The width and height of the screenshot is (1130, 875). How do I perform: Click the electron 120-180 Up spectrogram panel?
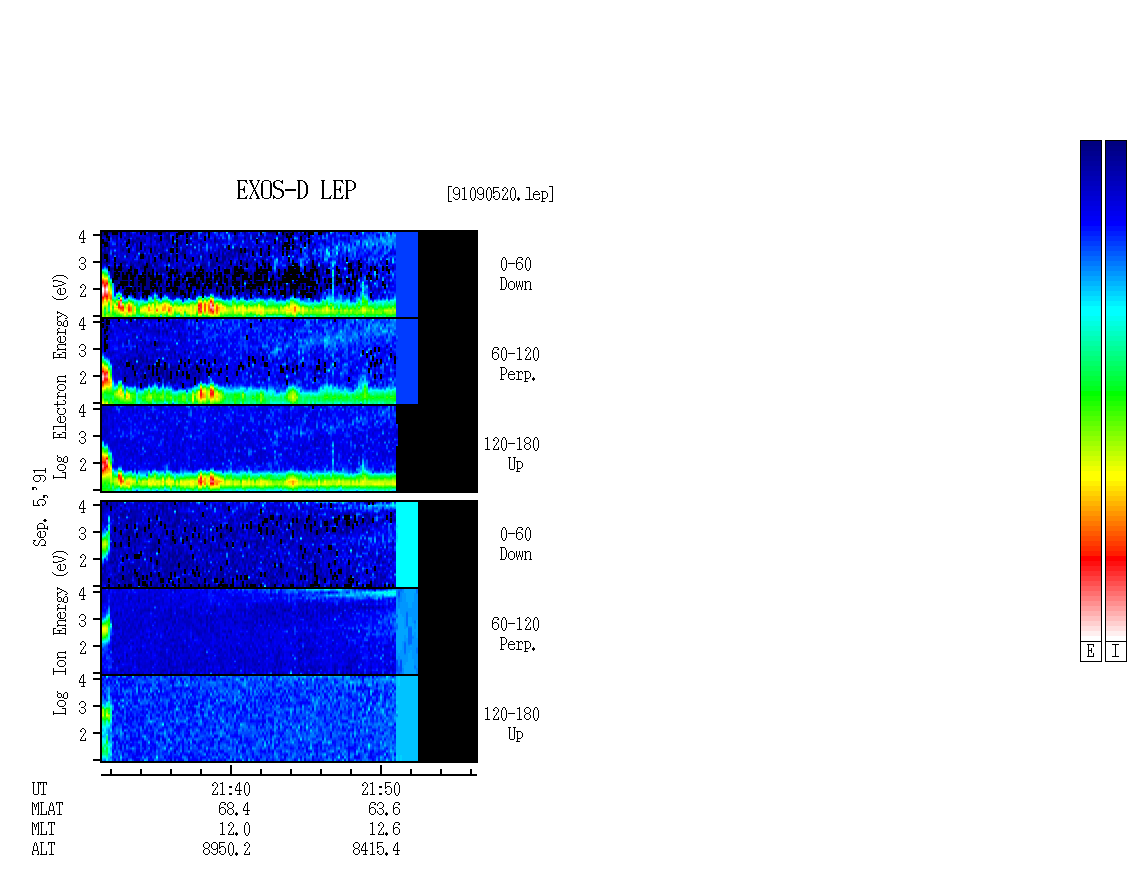(x=289, y=448)
